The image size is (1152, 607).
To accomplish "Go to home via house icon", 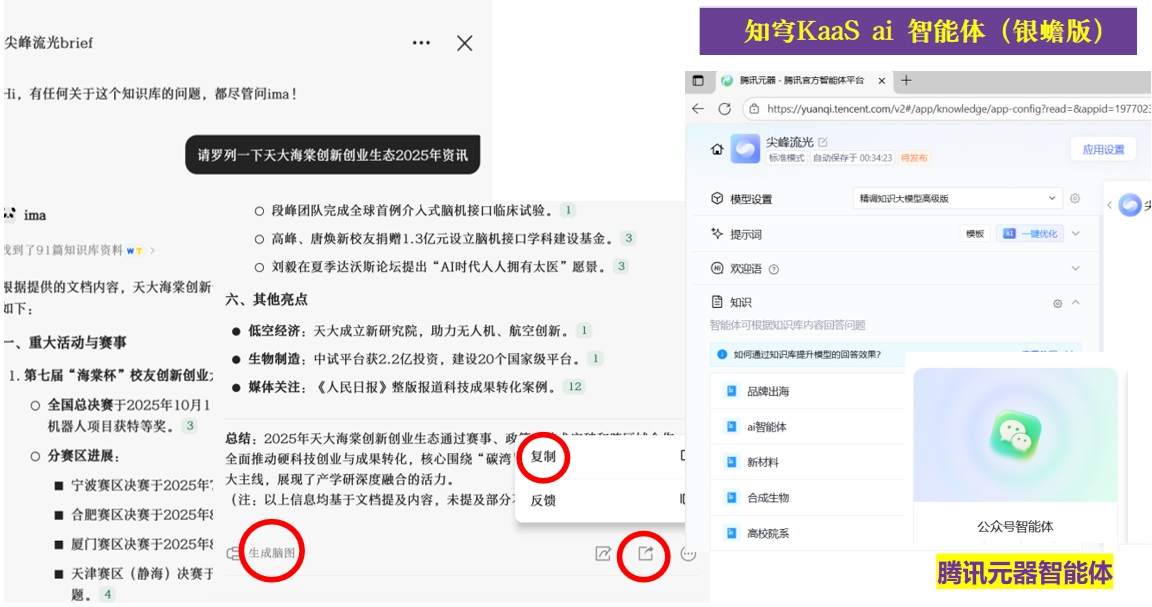I will point(716,149).
